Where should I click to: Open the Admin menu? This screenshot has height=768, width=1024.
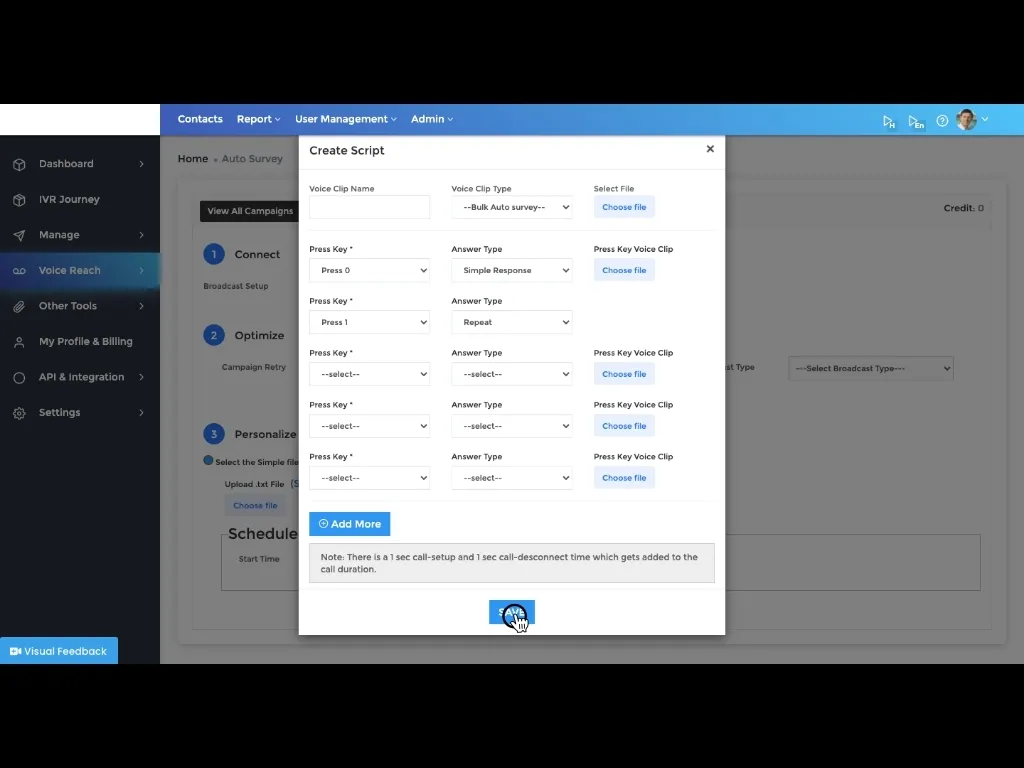(432, 119)
